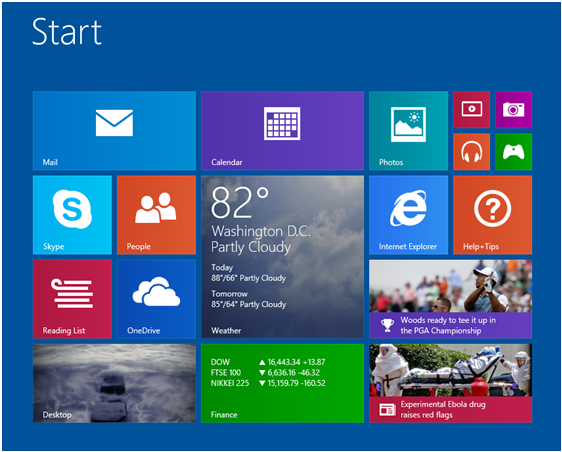
Task: Open the Reading List tile
Action: (72, 299)
